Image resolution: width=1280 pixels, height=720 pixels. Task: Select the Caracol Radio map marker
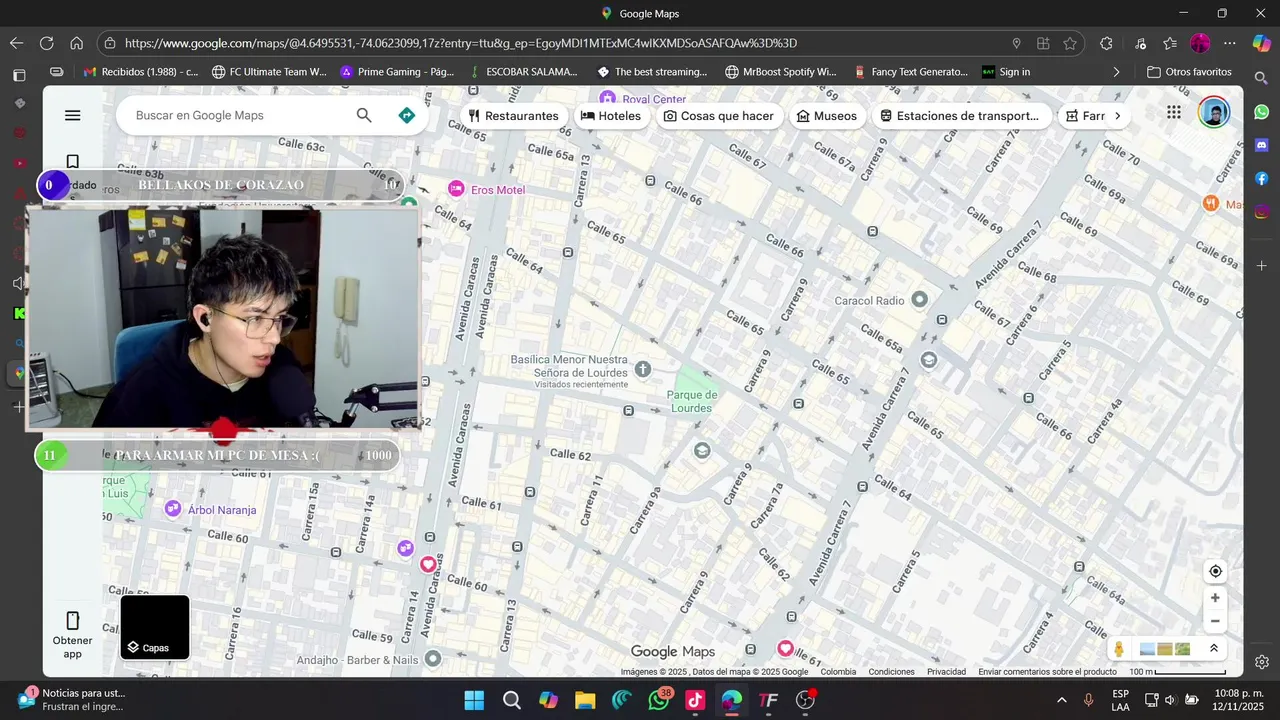[x=919, y=299]
